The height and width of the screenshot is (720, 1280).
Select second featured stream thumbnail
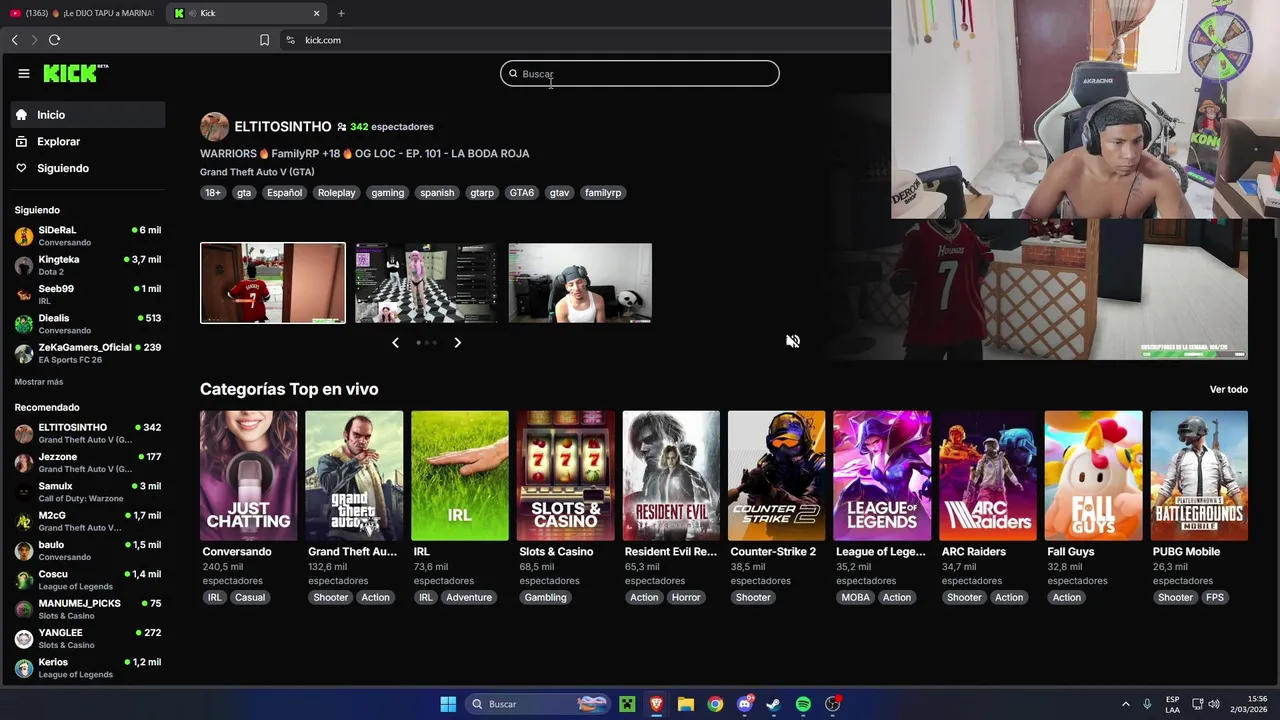[426, 283]
